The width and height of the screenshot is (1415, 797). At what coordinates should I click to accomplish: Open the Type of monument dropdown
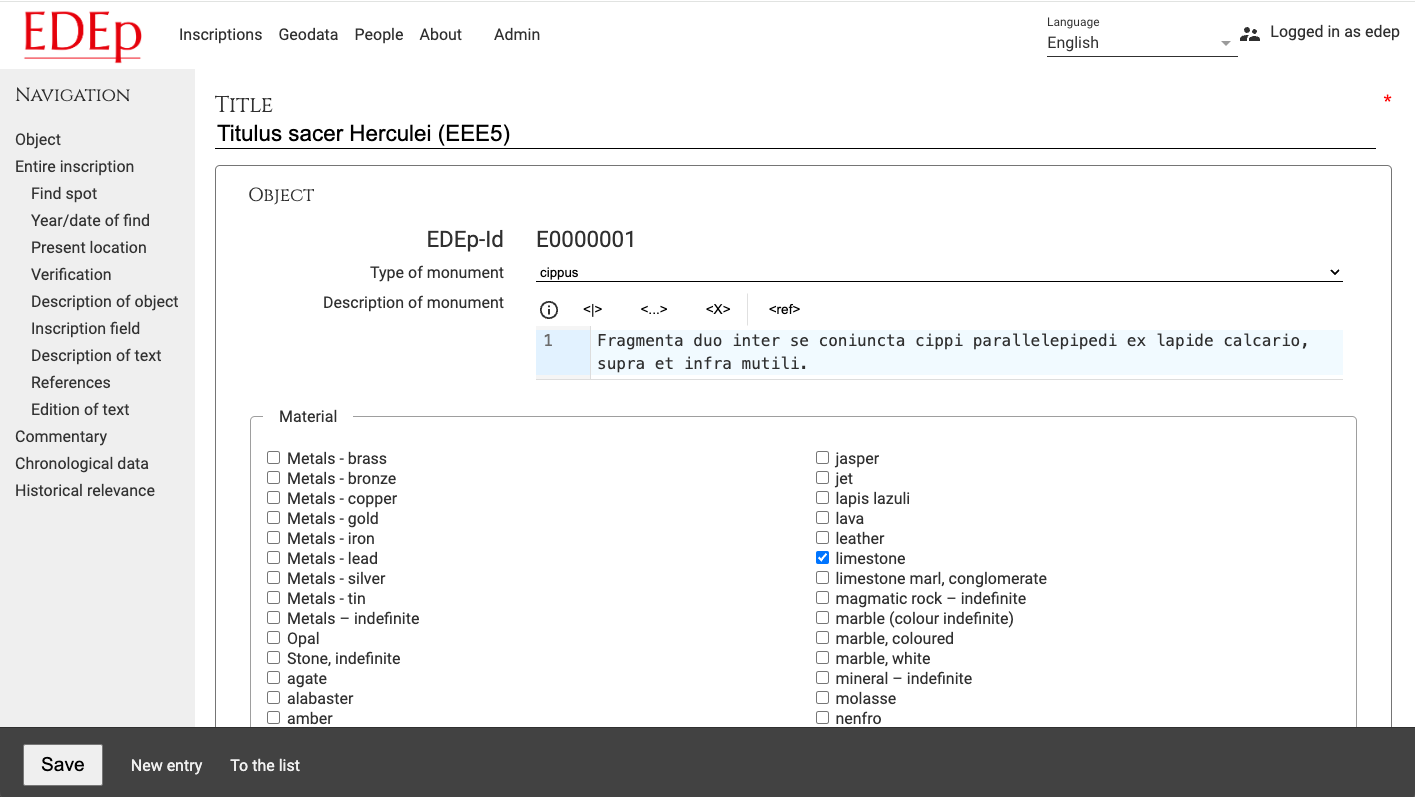(939, 272)
